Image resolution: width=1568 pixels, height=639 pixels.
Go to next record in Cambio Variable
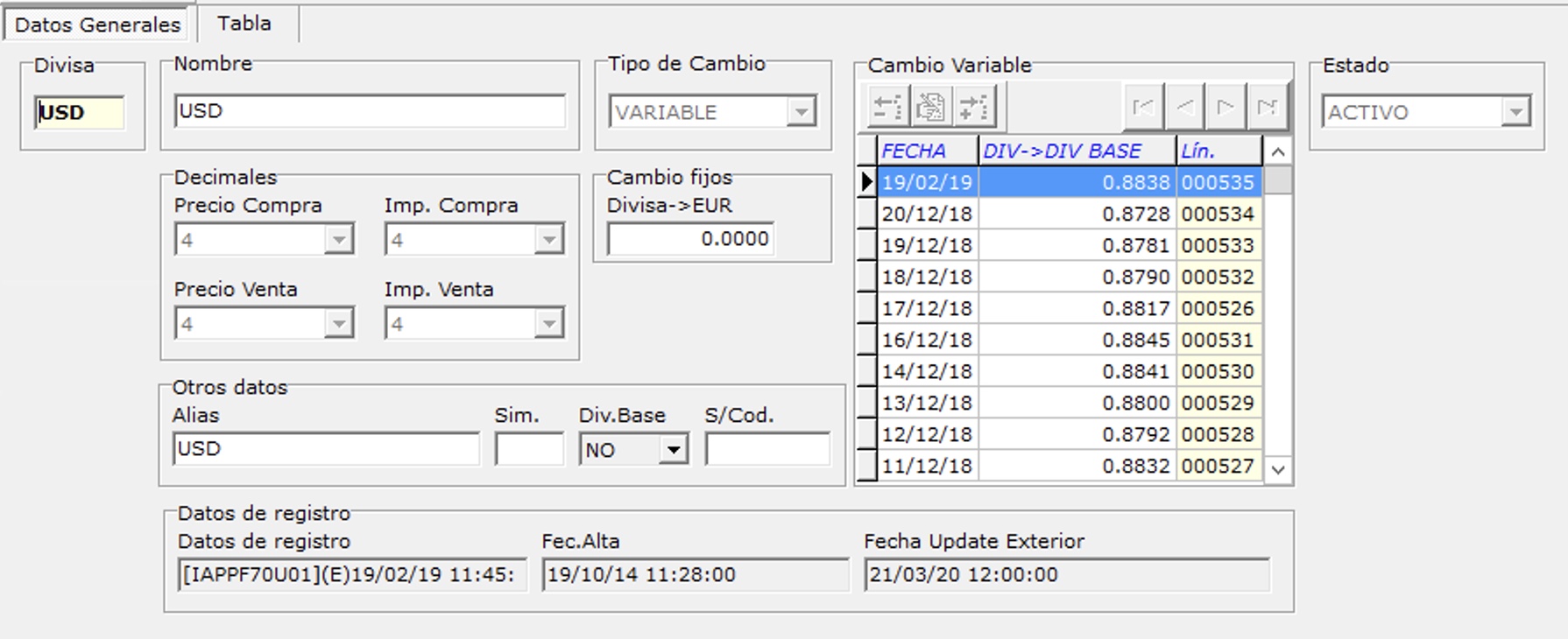pyautogui.click(x=1225, y=108)
